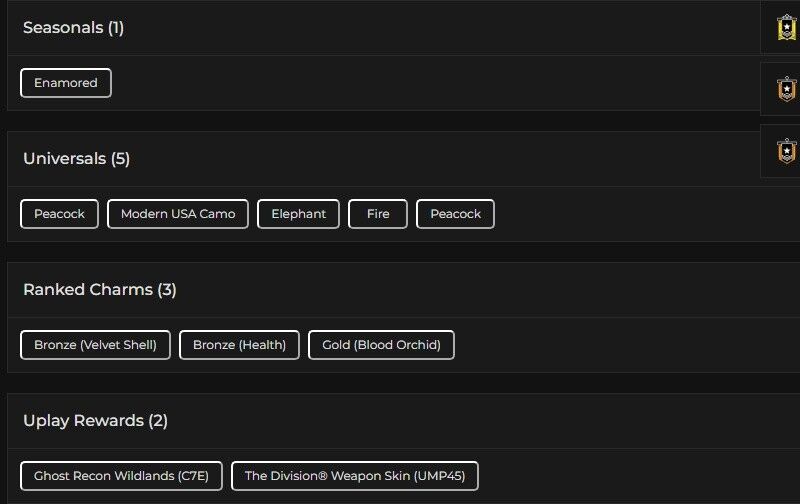Screen dimensions: 800x504
Task: Open the Uplay Rewards (2) section header
Action: coord(96,421)
